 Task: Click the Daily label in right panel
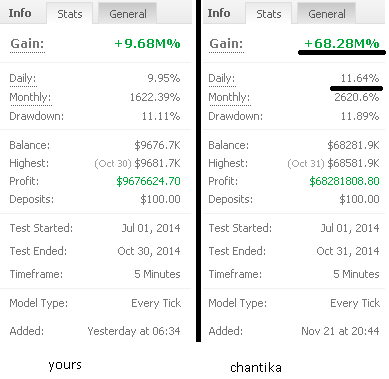pyautogui.click(x=222, y=78)
